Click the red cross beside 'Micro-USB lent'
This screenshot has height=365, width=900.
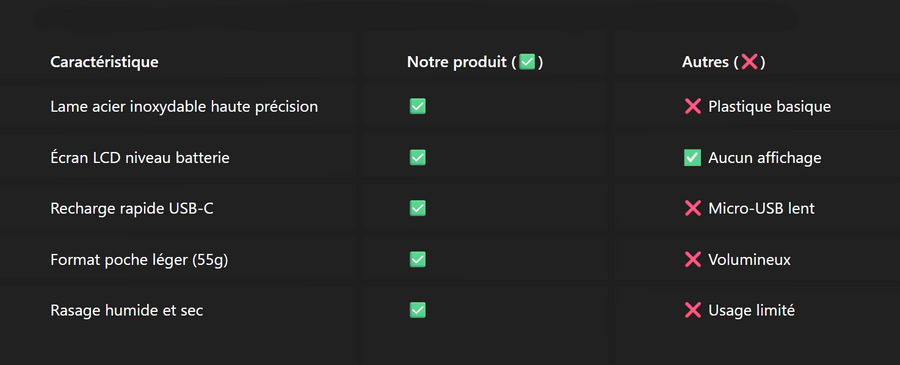coord(693,208)
